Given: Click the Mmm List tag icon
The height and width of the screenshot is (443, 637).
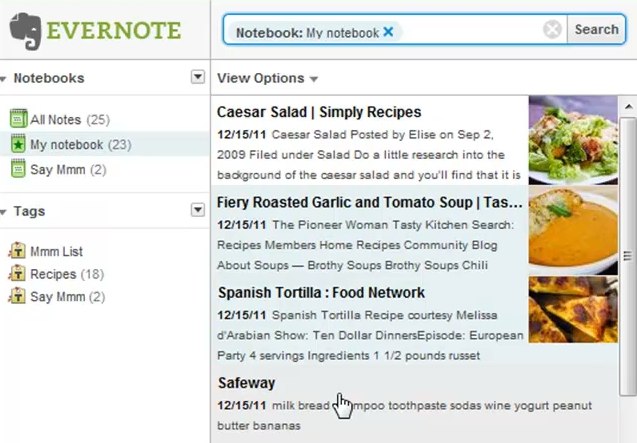Looking at the screenshot, I should click(x=17, y=250).
